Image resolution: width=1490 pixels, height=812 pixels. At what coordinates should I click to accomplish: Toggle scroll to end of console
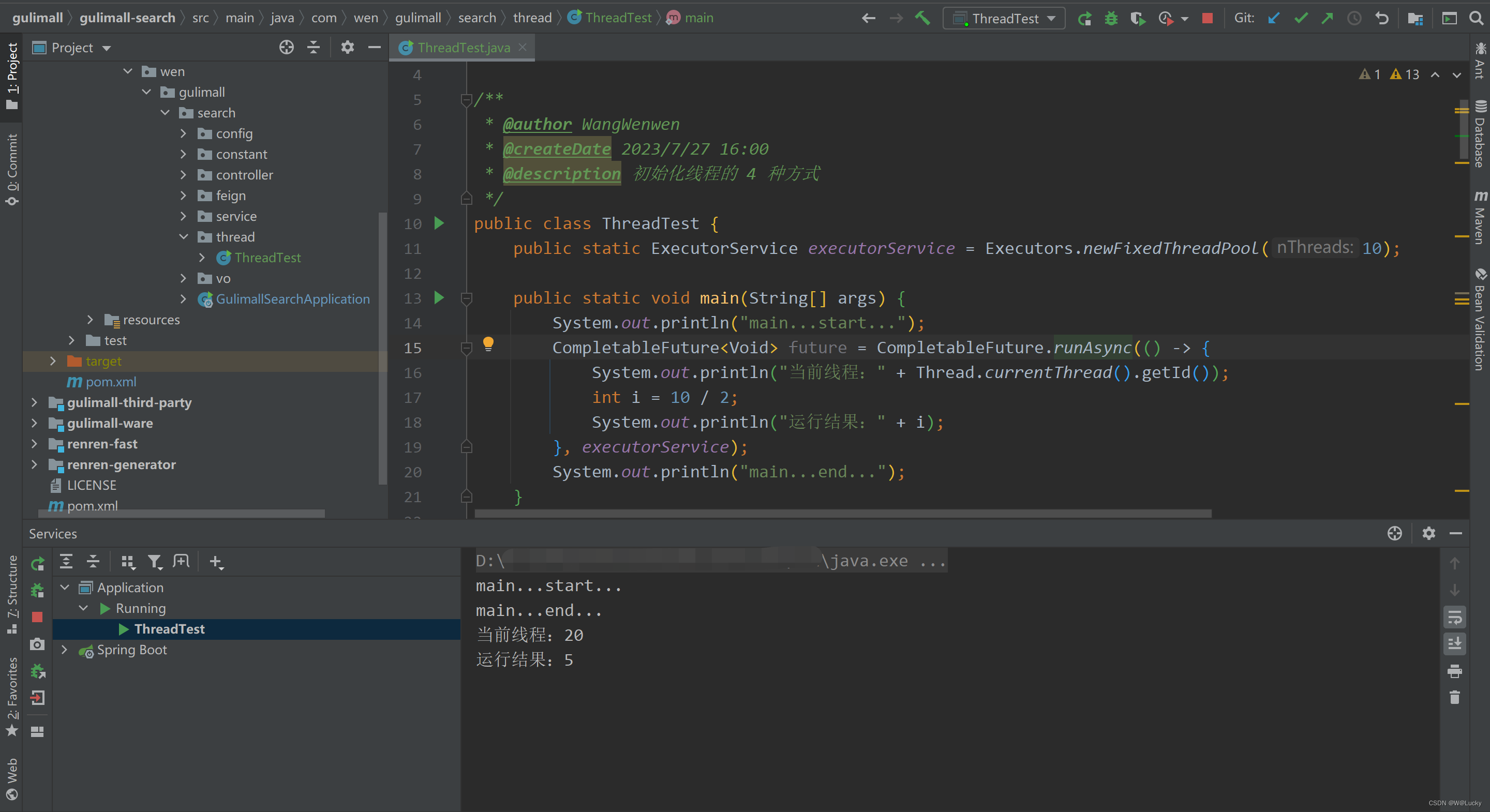[x=1454, y=644]
